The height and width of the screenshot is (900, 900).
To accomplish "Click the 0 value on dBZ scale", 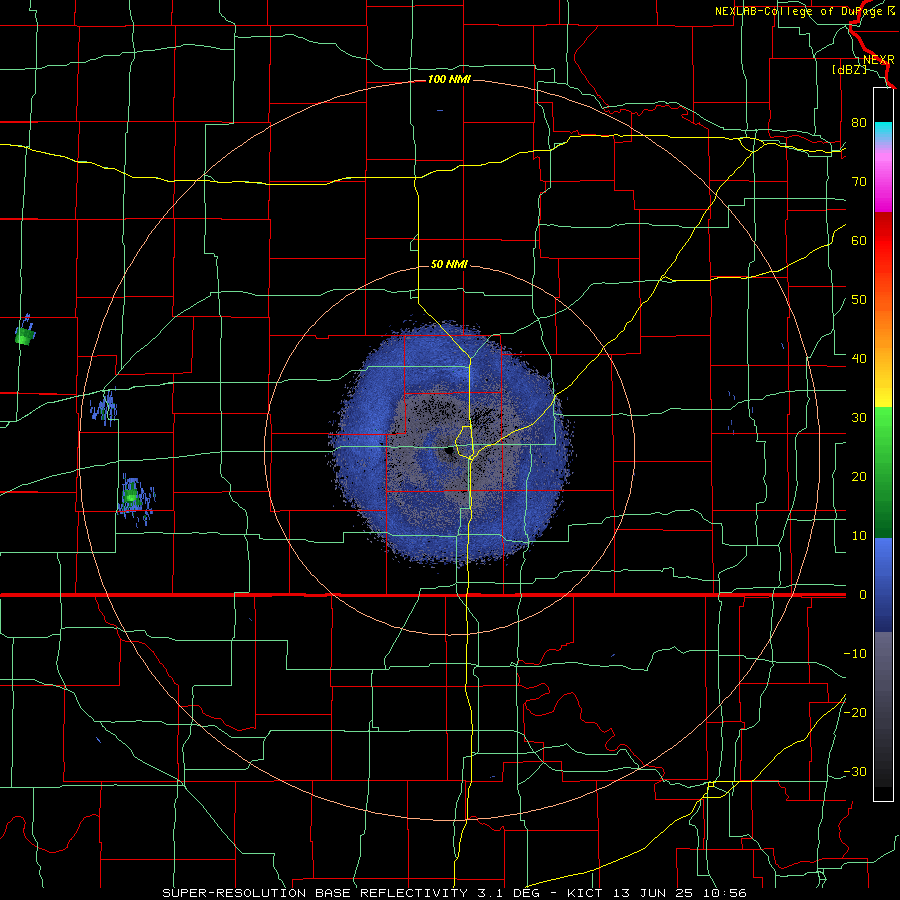I will 863,595.
